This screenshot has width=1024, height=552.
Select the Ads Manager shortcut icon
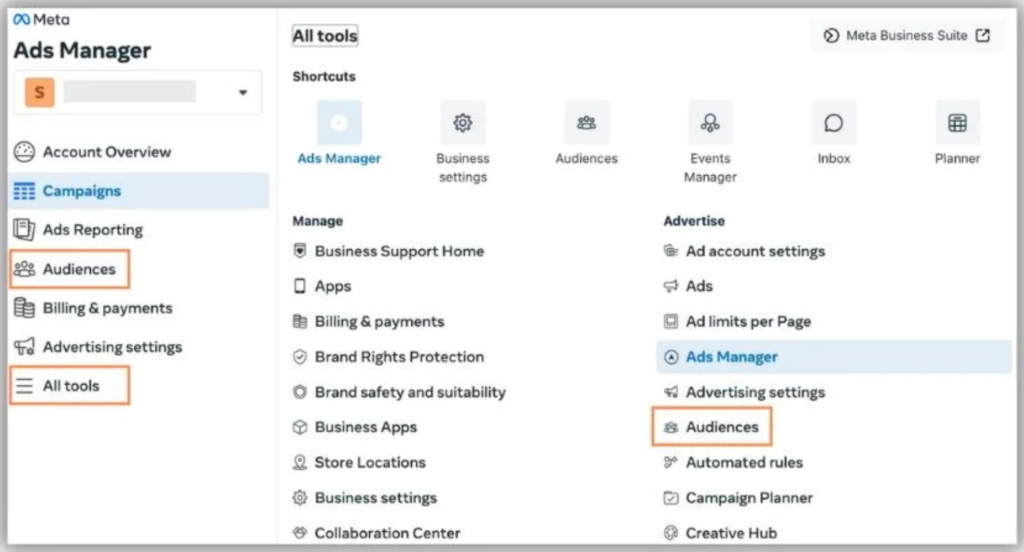pos(339,122)
